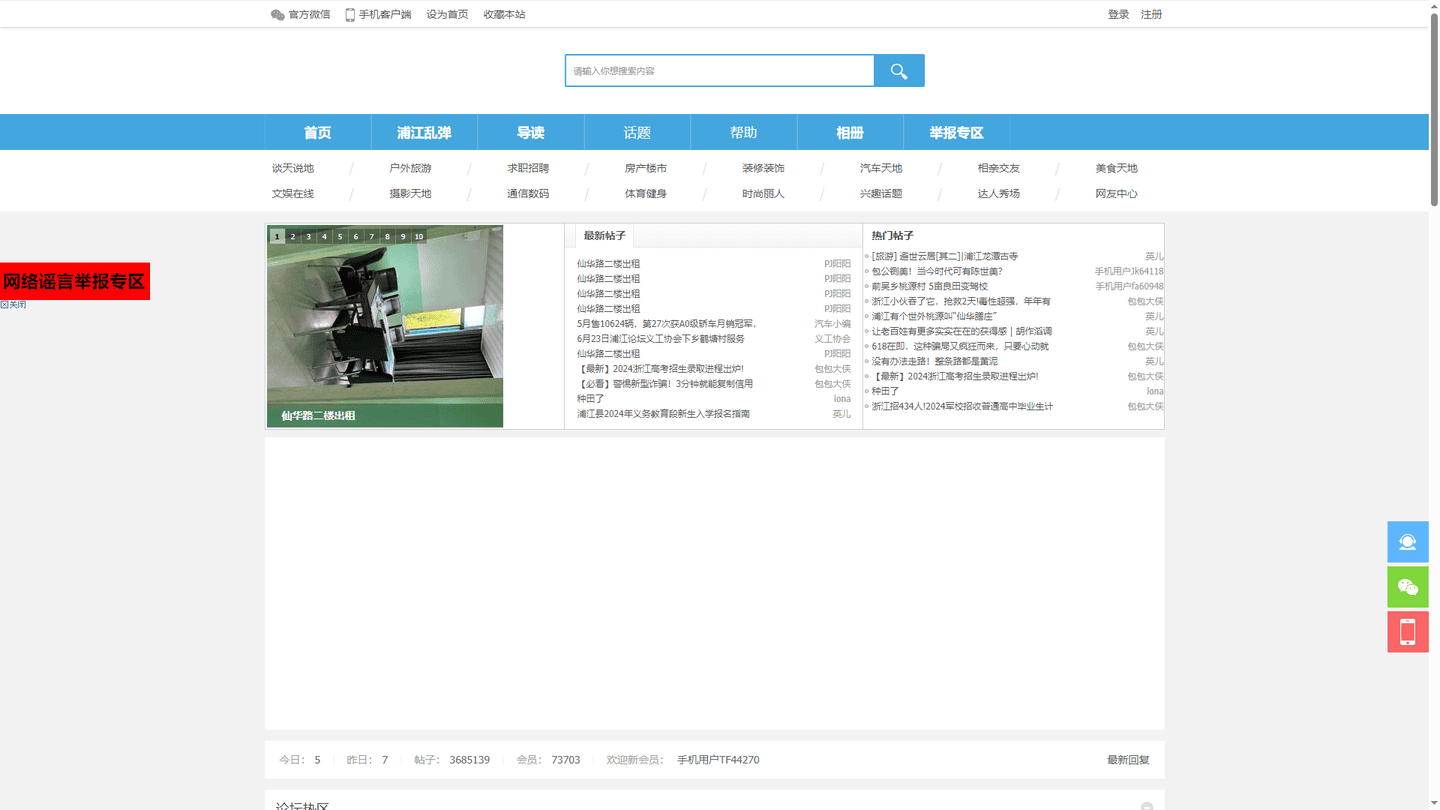Select slide number 2 in slideshow
The width and height of the screenshot is (1440, 810).
click(293, 237)
